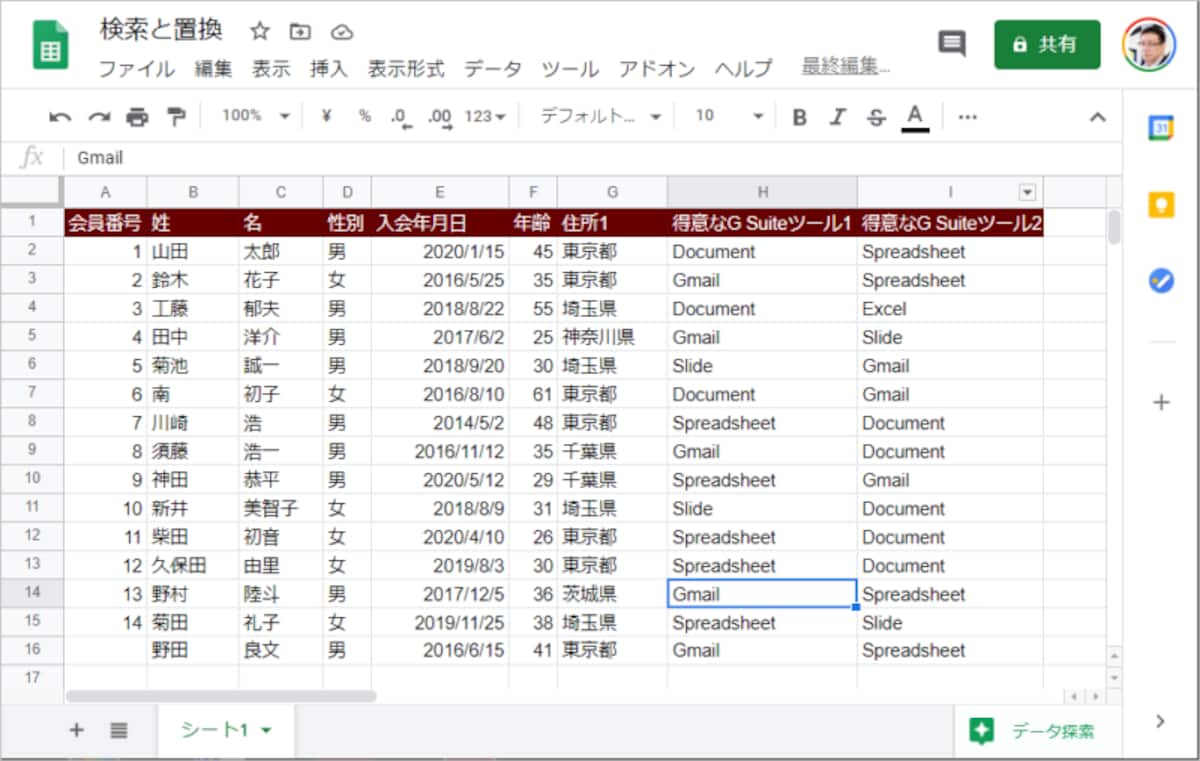The height and width of the screenshot is (761, 1200).
Task: Open the デフォルト font dropdown
Action: point(601,116)
